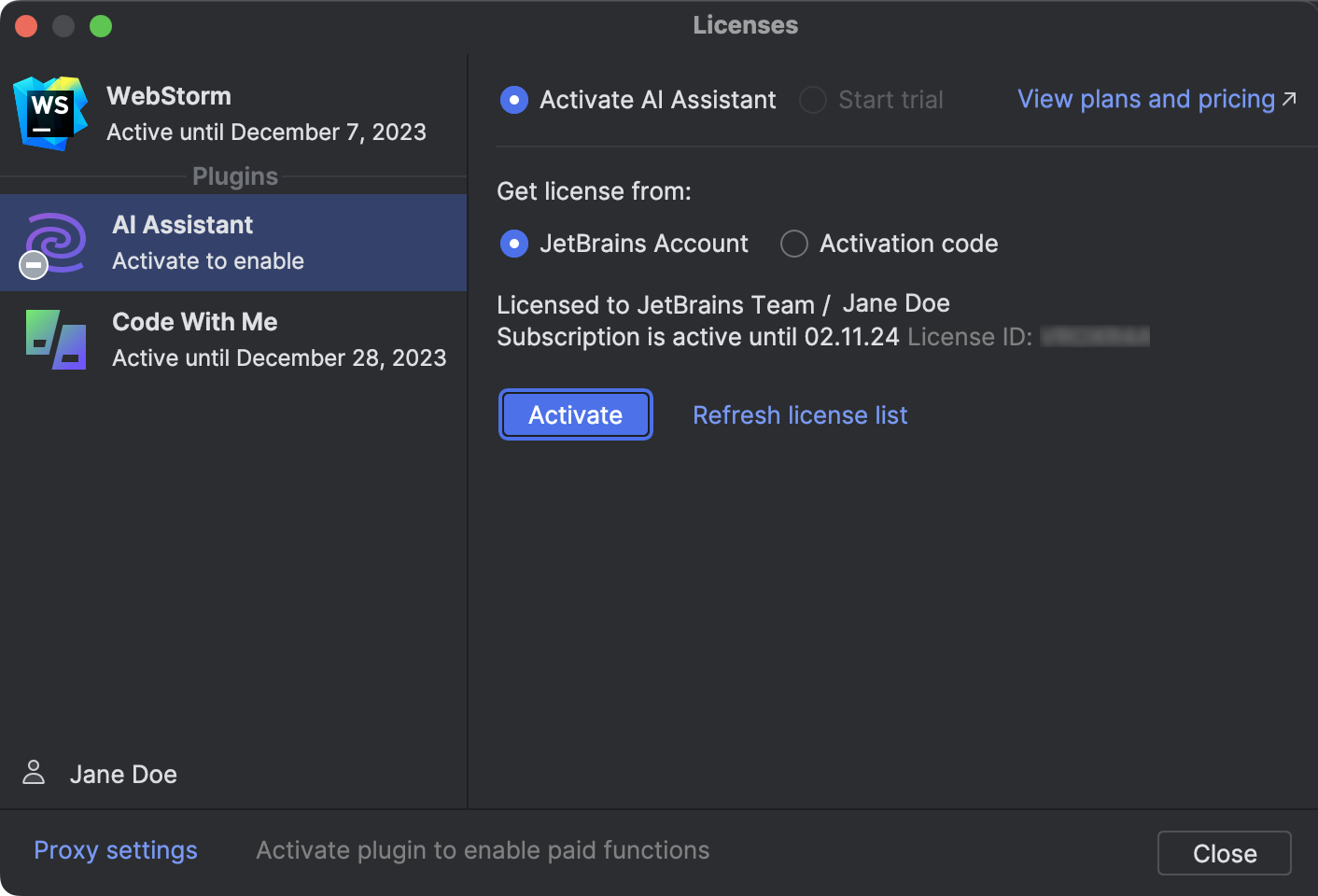The width and height of the screenshot is (1318, 896).
Task: Click the macOS green zoom button
Action: [100, 25]
